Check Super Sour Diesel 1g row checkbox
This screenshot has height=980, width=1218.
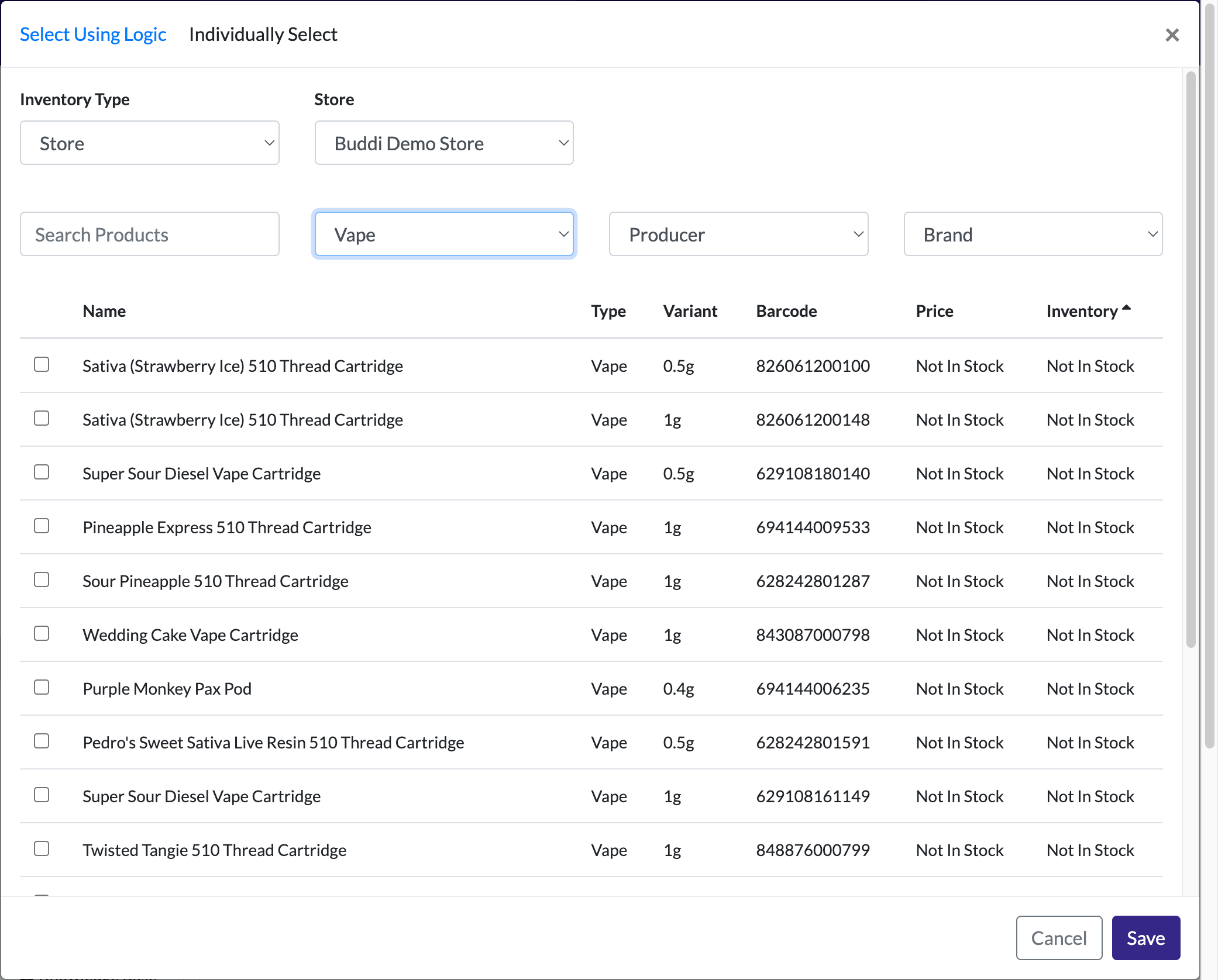point(42,795)
